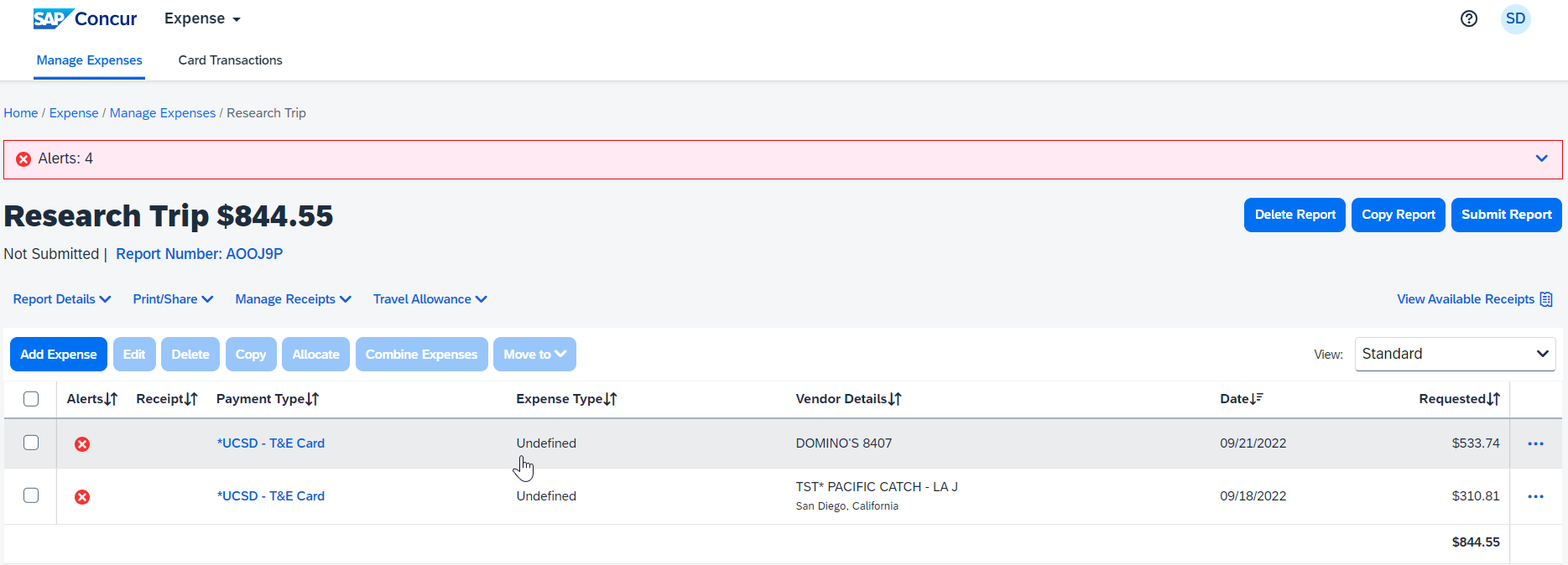Open View Available Receipts
Screen dimensions: 1568x565
1474,299
